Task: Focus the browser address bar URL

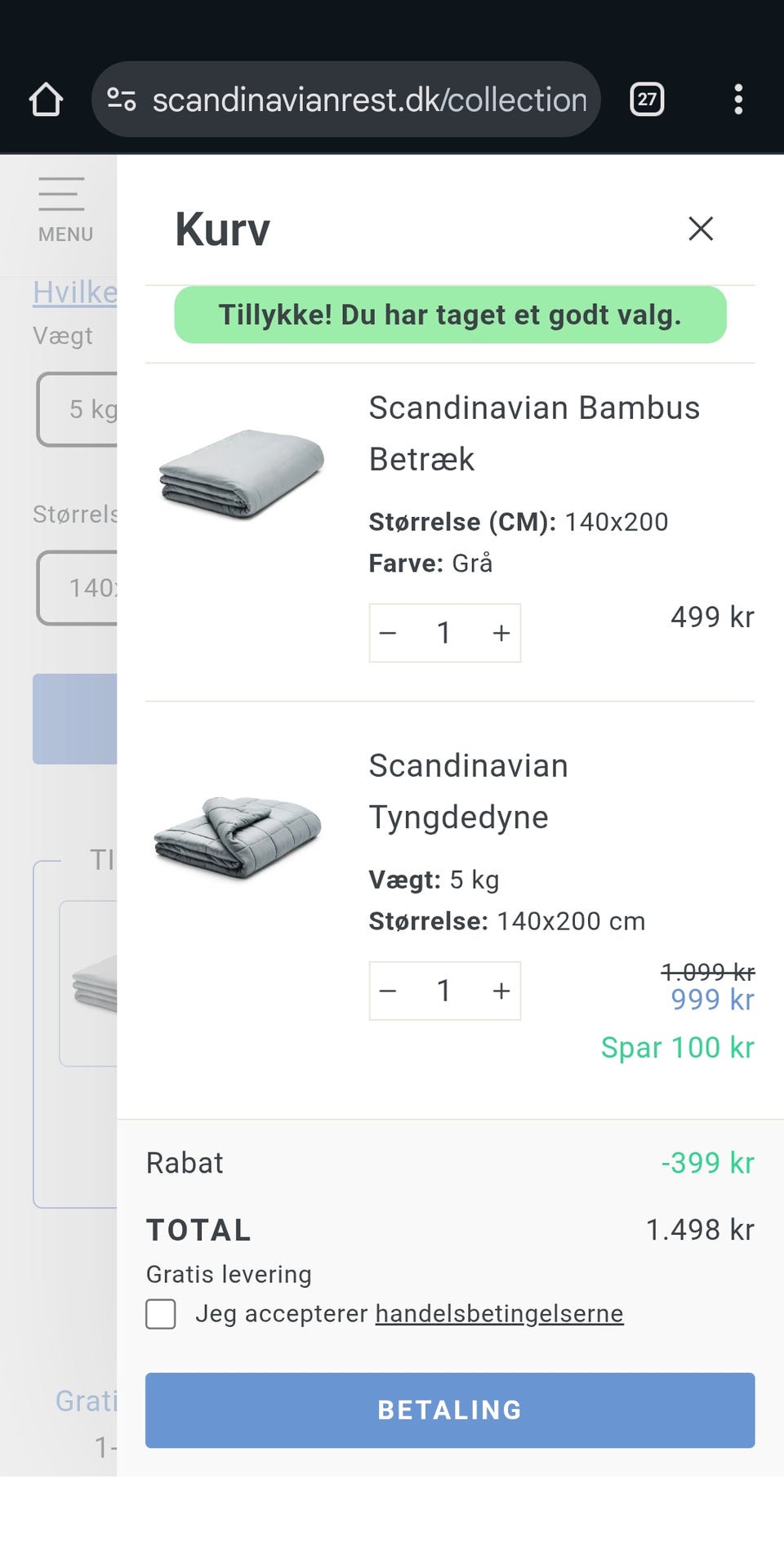Action: 369,100
